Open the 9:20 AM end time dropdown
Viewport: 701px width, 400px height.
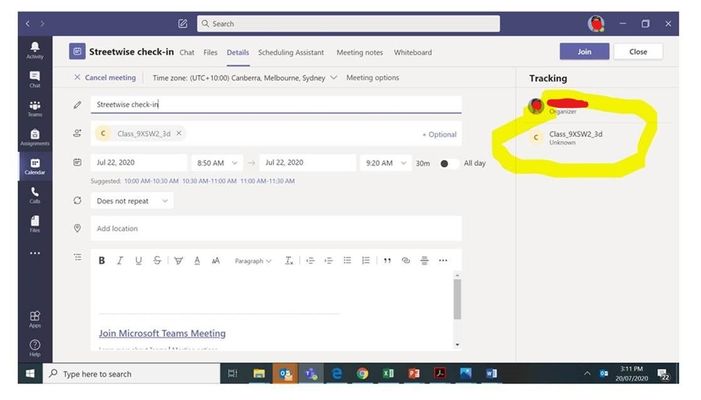coord(385,163)
